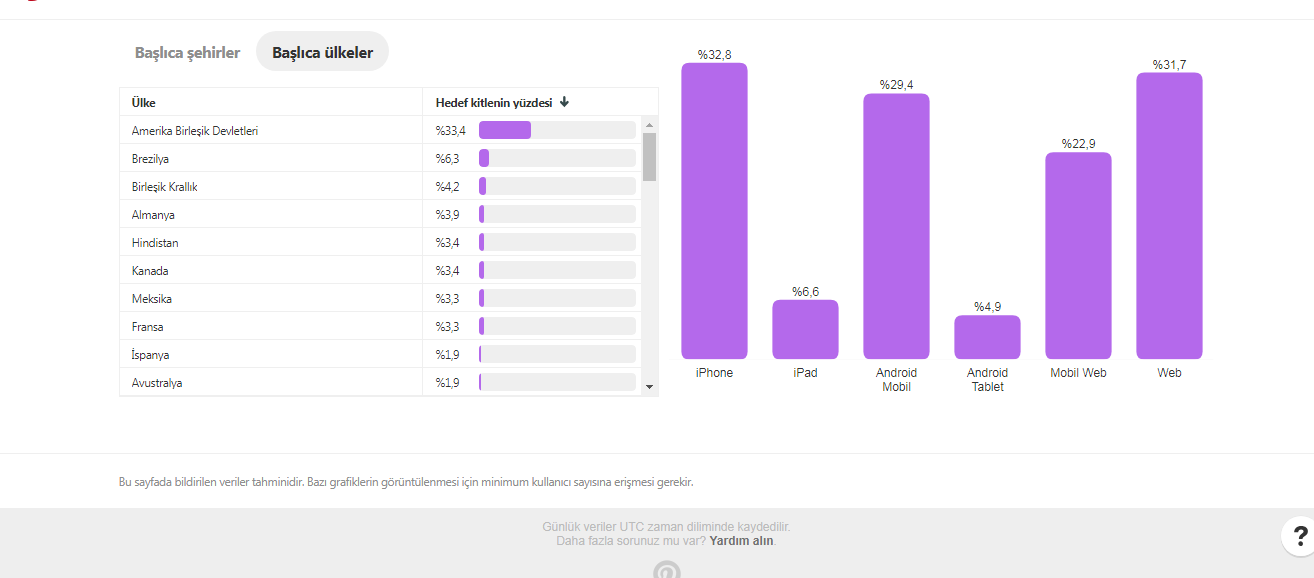Click the Mobil Web bar
The width and height of the screenshot is (1314, 578).
tap(1078, 255)
